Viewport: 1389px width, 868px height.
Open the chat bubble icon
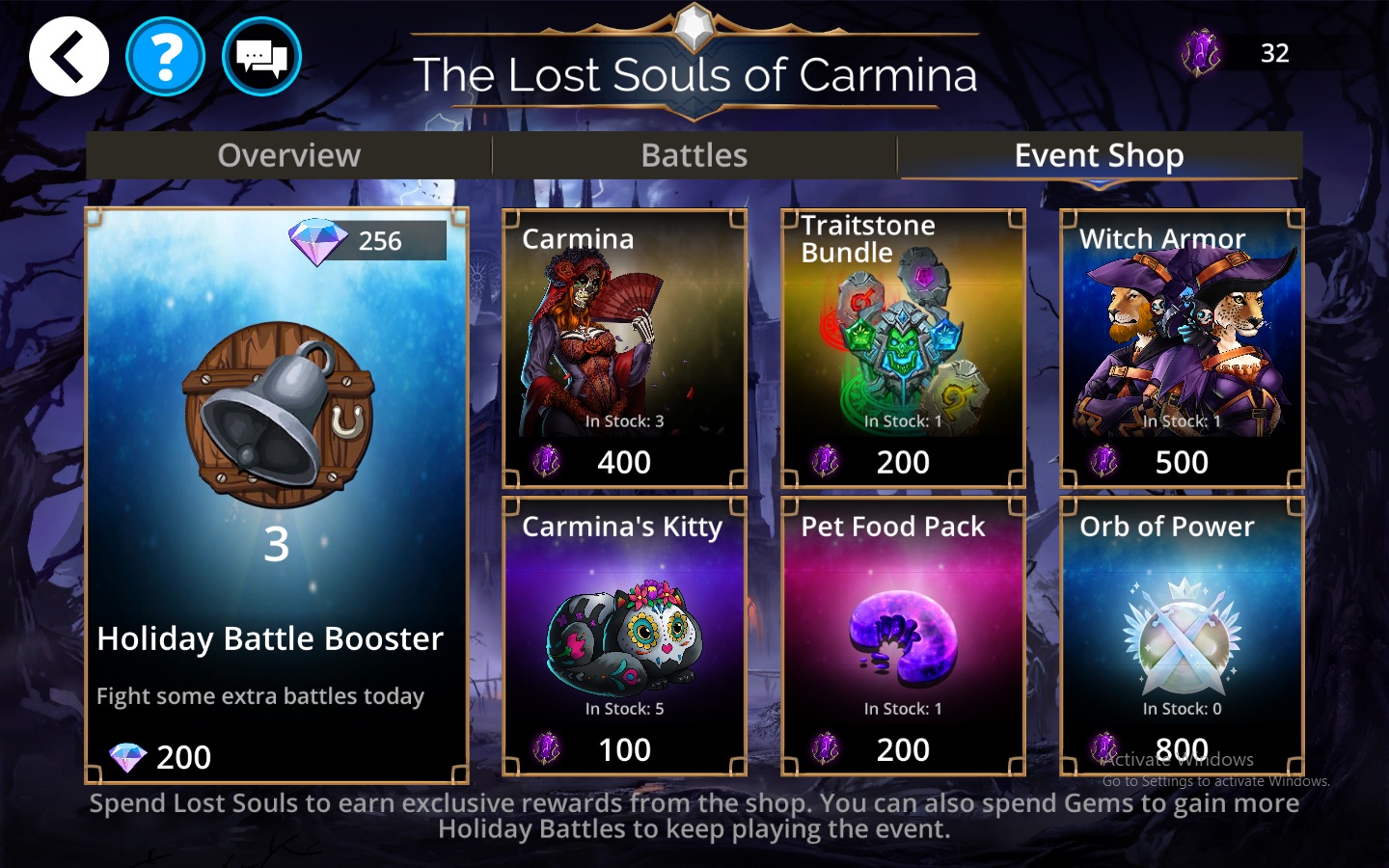[261, 57]
